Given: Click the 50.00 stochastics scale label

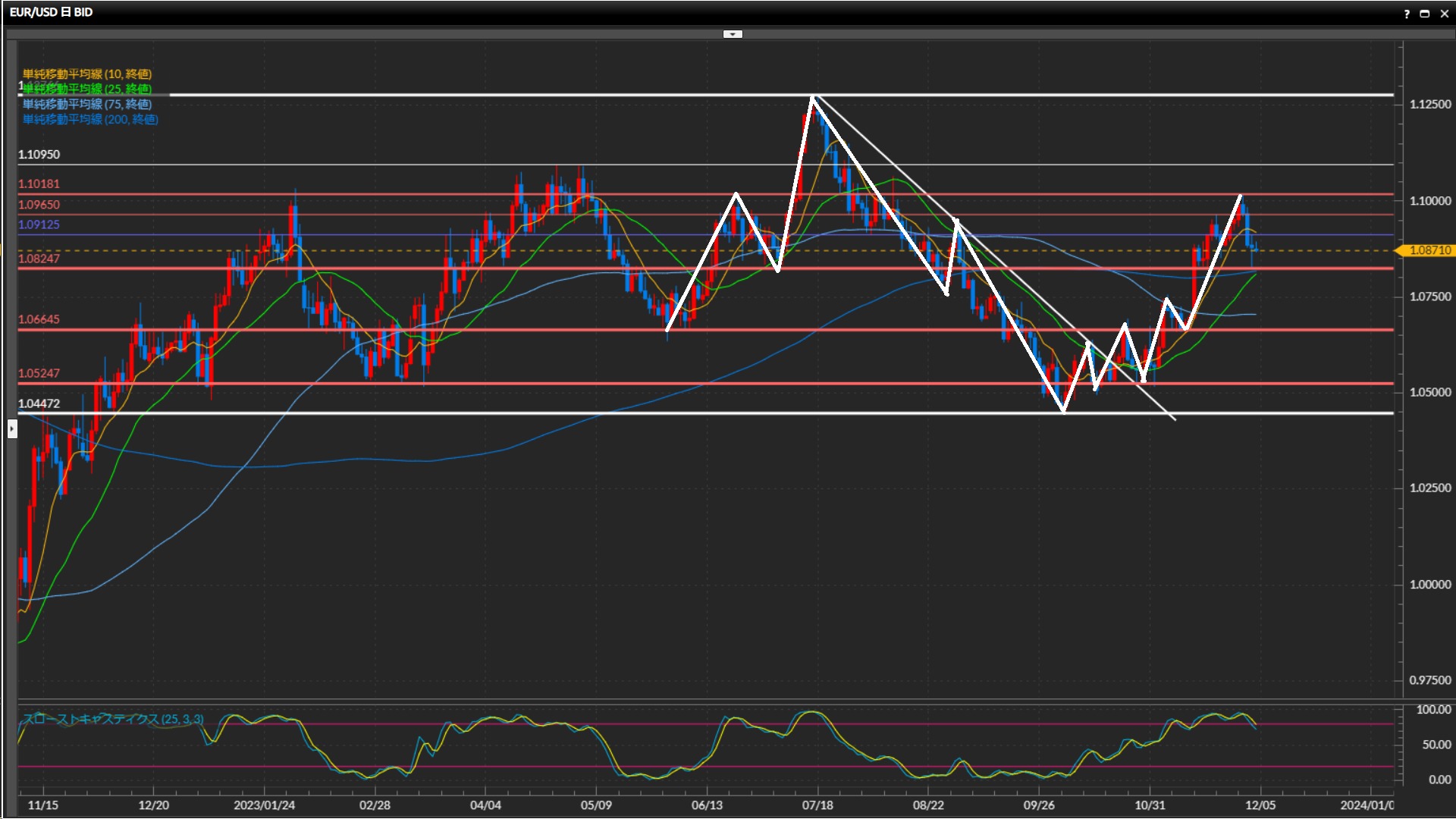Looking at the screenshot, I should [1436, 745].
